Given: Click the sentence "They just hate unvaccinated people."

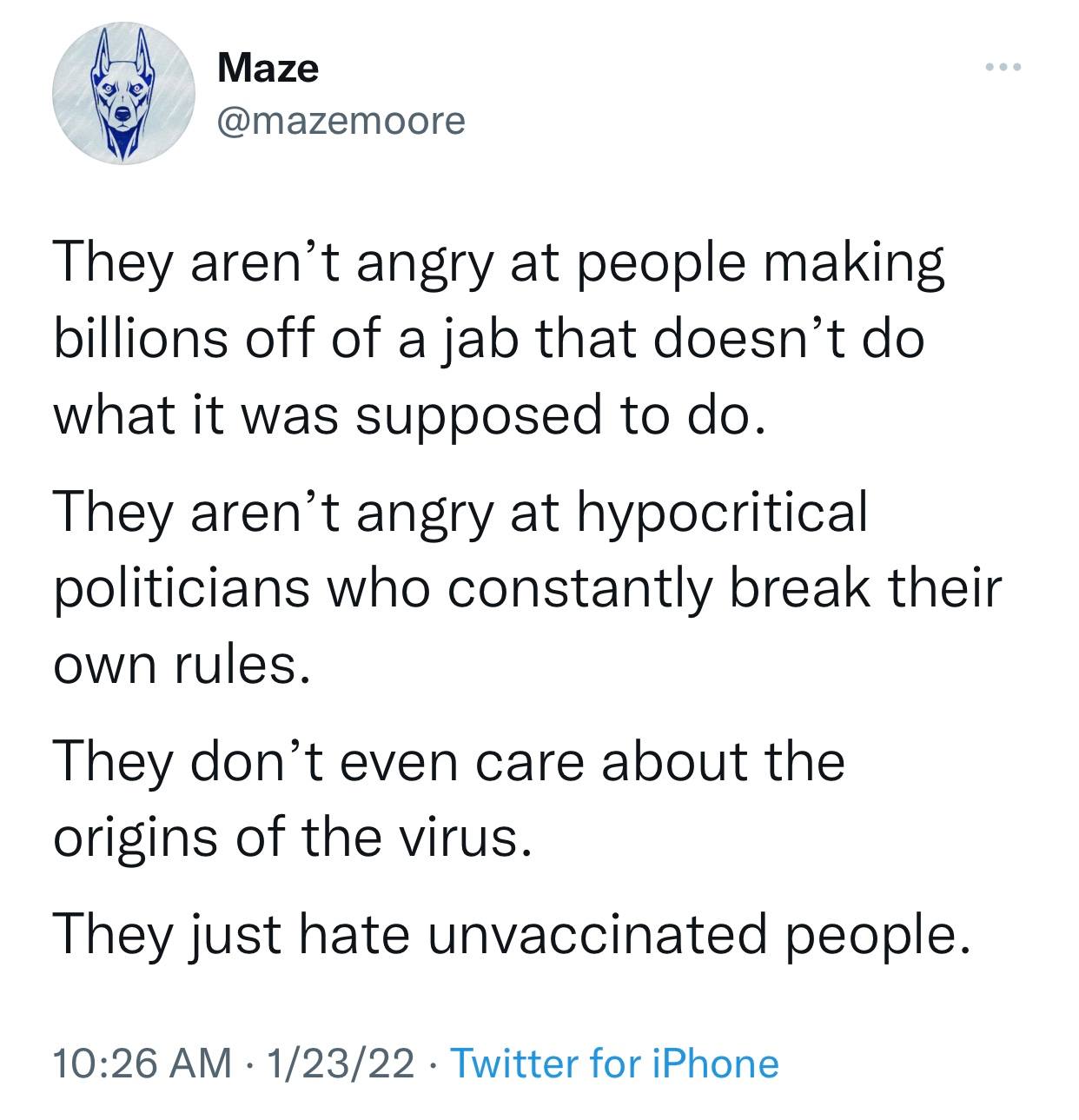Looking at the screenshot, I should pos(511,935).
